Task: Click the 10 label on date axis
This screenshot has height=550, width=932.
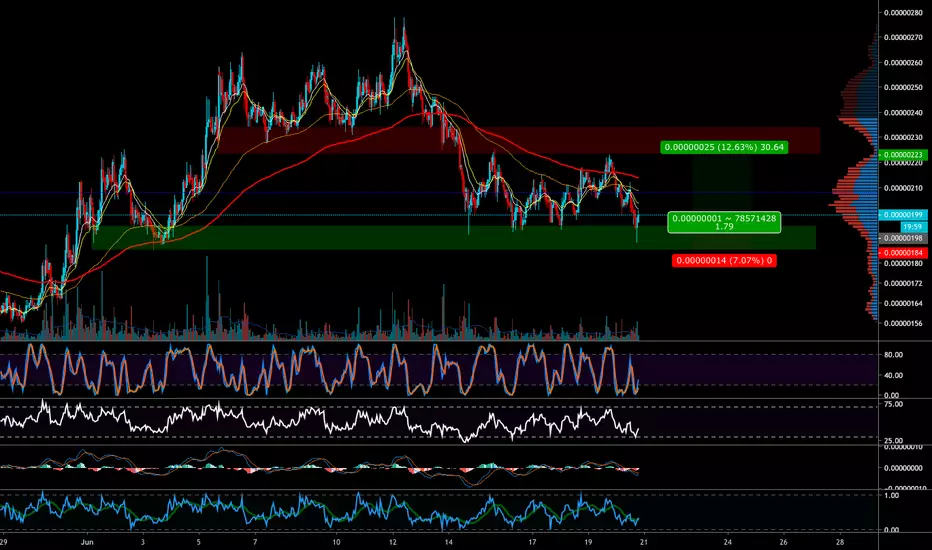Action: 336,542
